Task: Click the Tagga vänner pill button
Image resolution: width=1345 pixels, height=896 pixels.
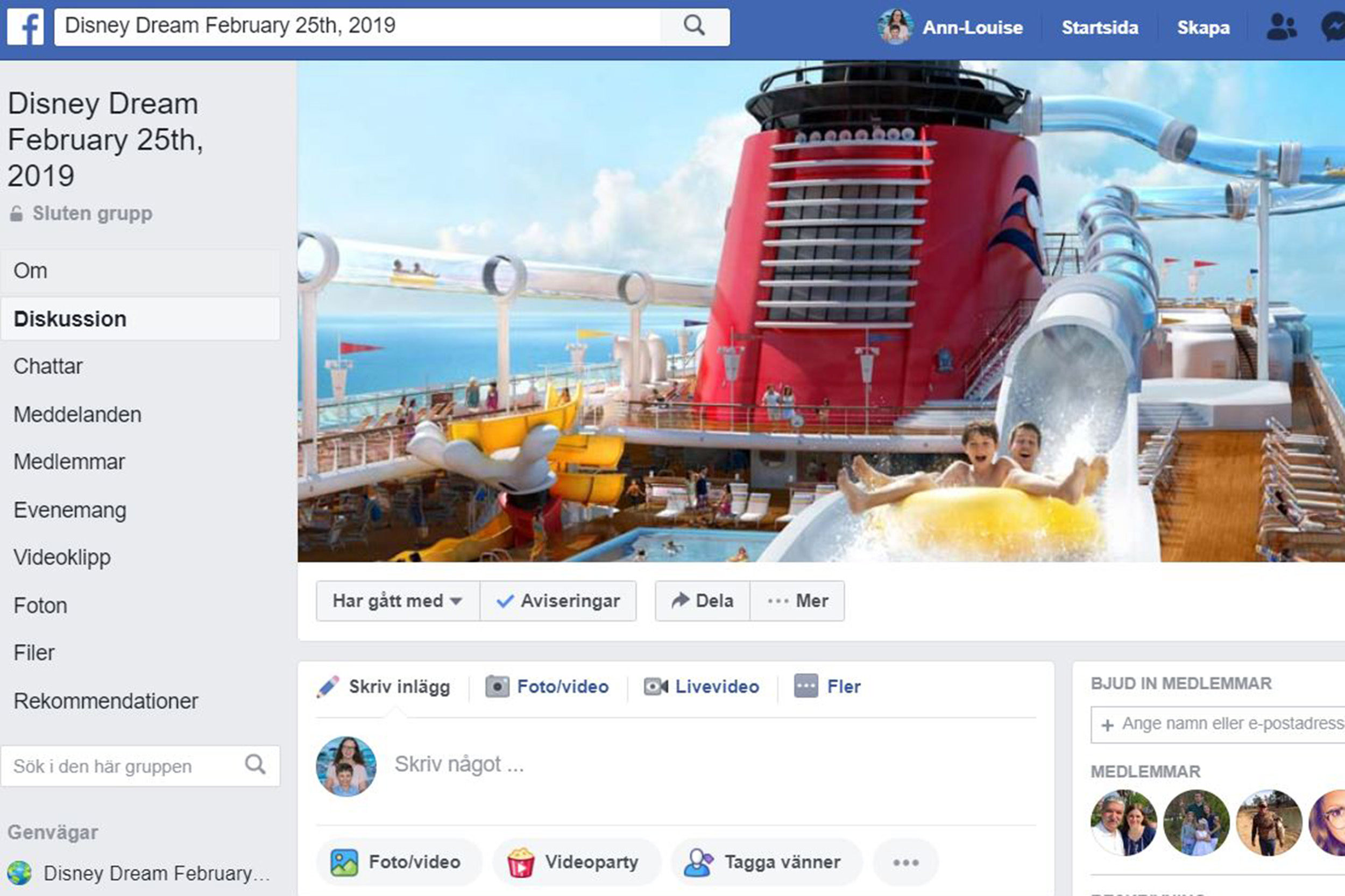Action: click(x=766, y=862)
